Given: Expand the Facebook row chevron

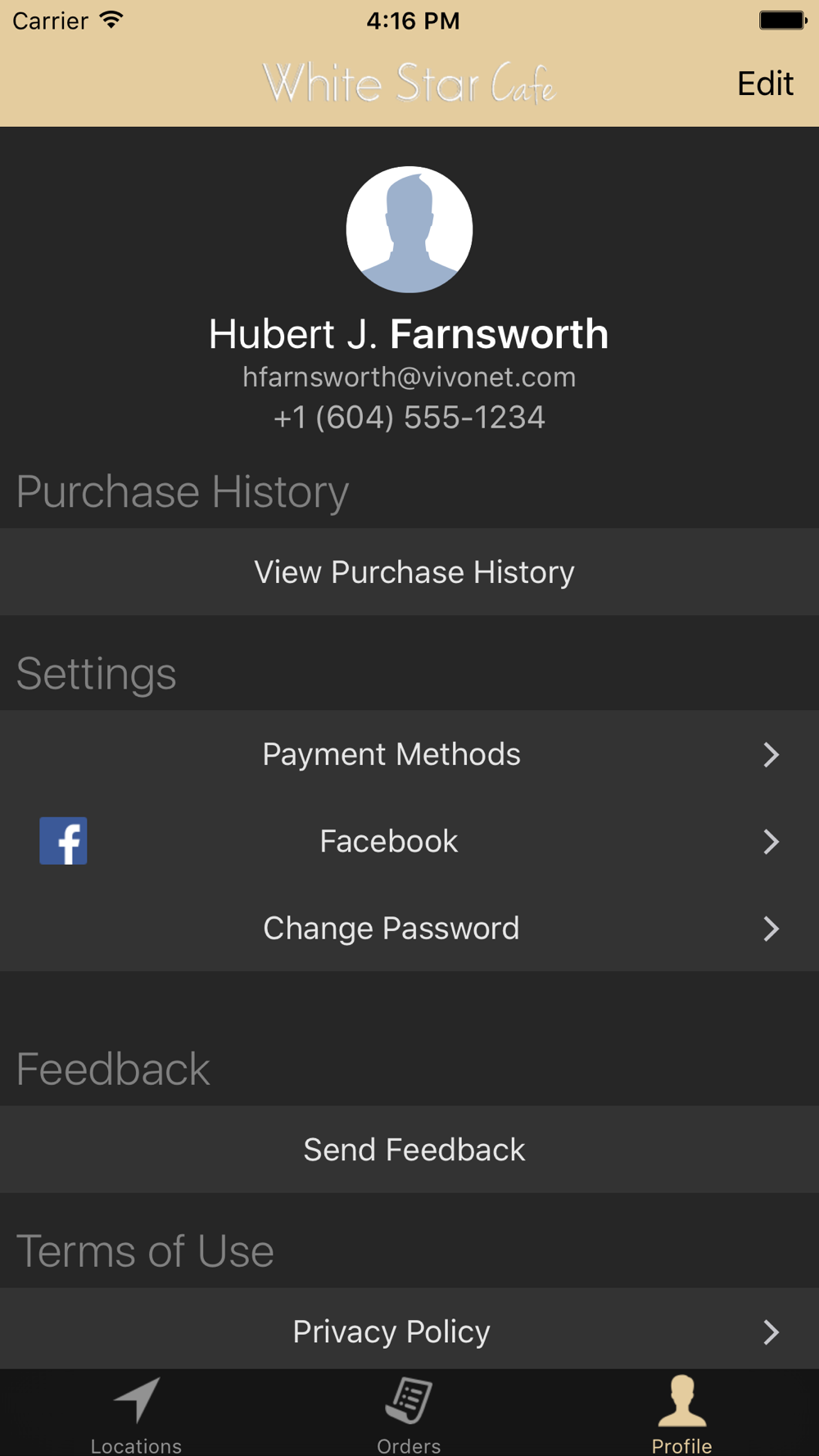Looking at the screenshot, I should [x=771, y=841].
